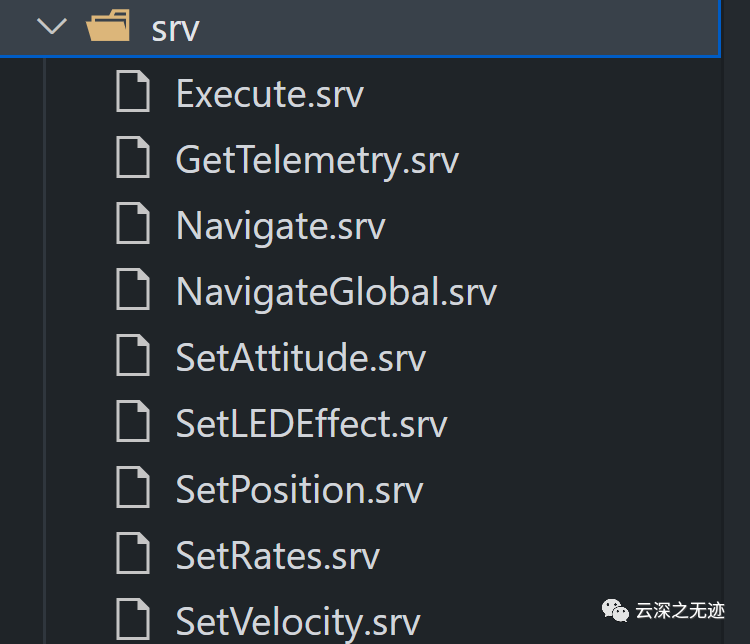Click the file icon beside SetLEDEffect.srv
Screen dimensions: 750x644
pyautogui.click(x=133, y=424)
